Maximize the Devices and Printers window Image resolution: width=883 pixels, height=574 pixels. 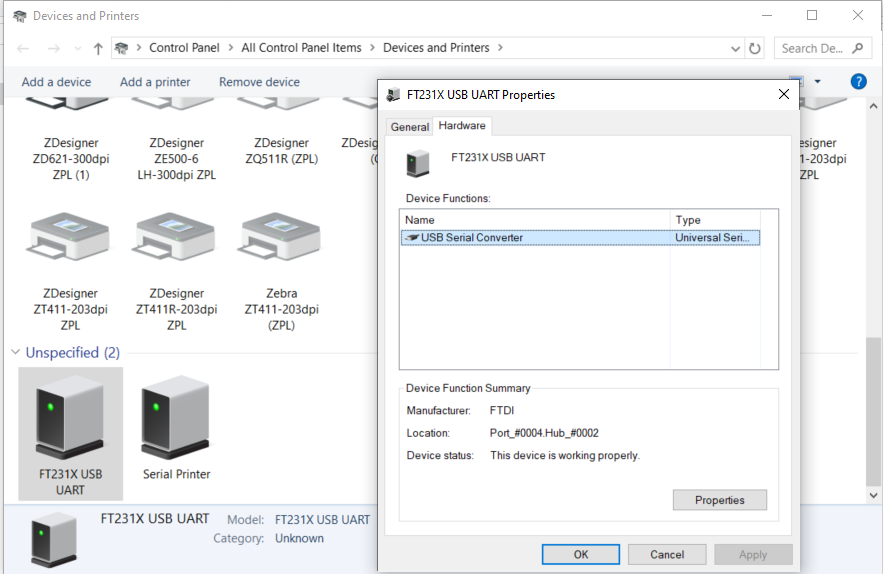coord(811,15)
